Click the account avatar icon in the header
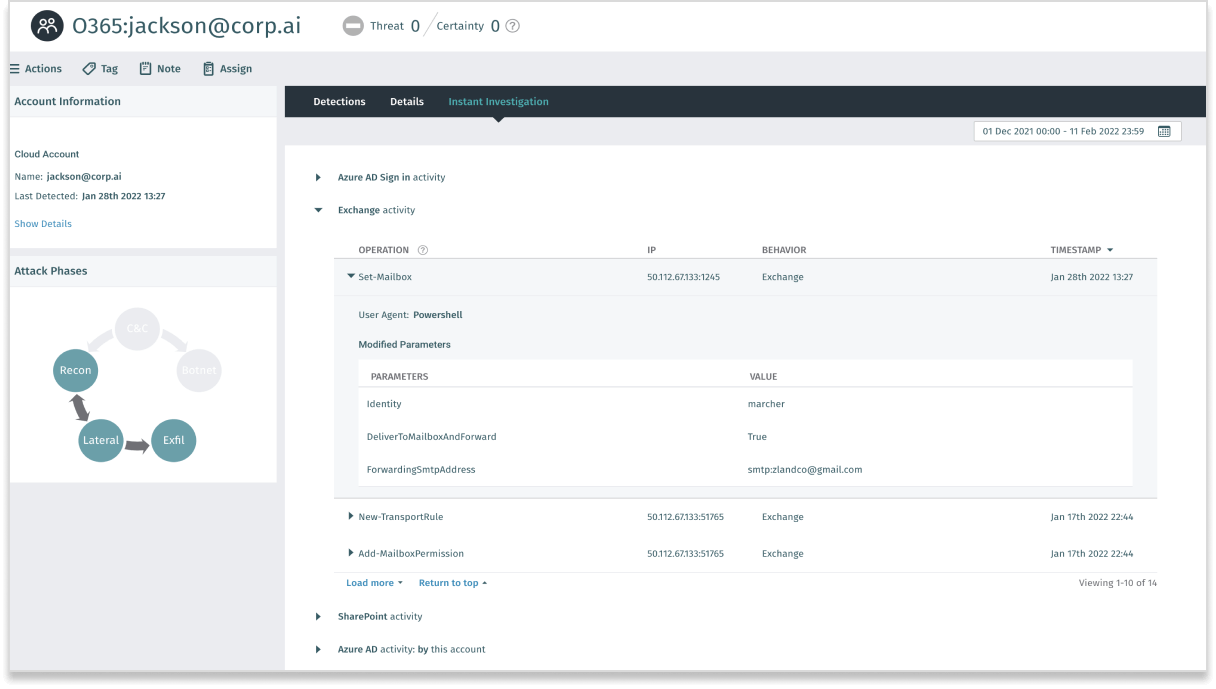This screenshot has width=1216, height=689. pos(46,25)
